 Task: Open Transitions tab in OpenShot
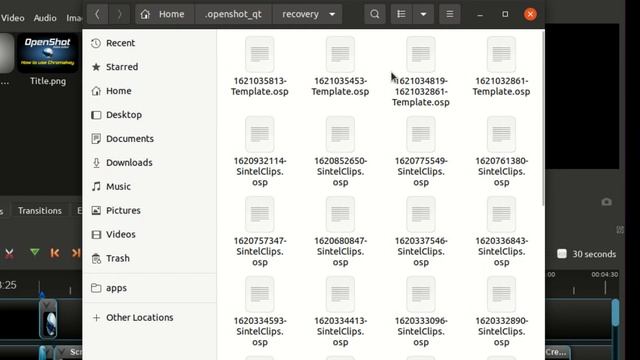[40, 211]
